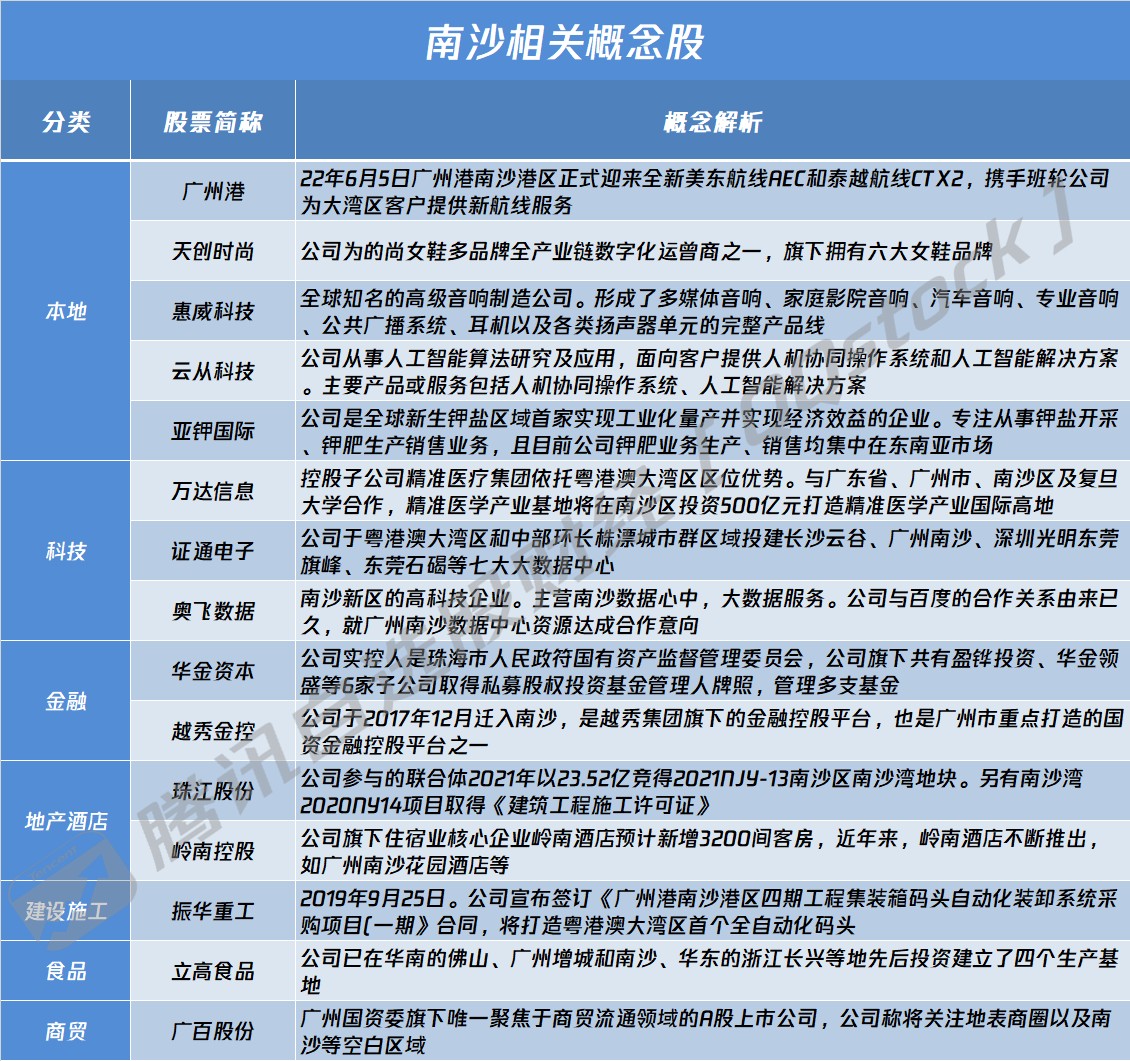Click the 商贸 category cell

pos(66,1031)
